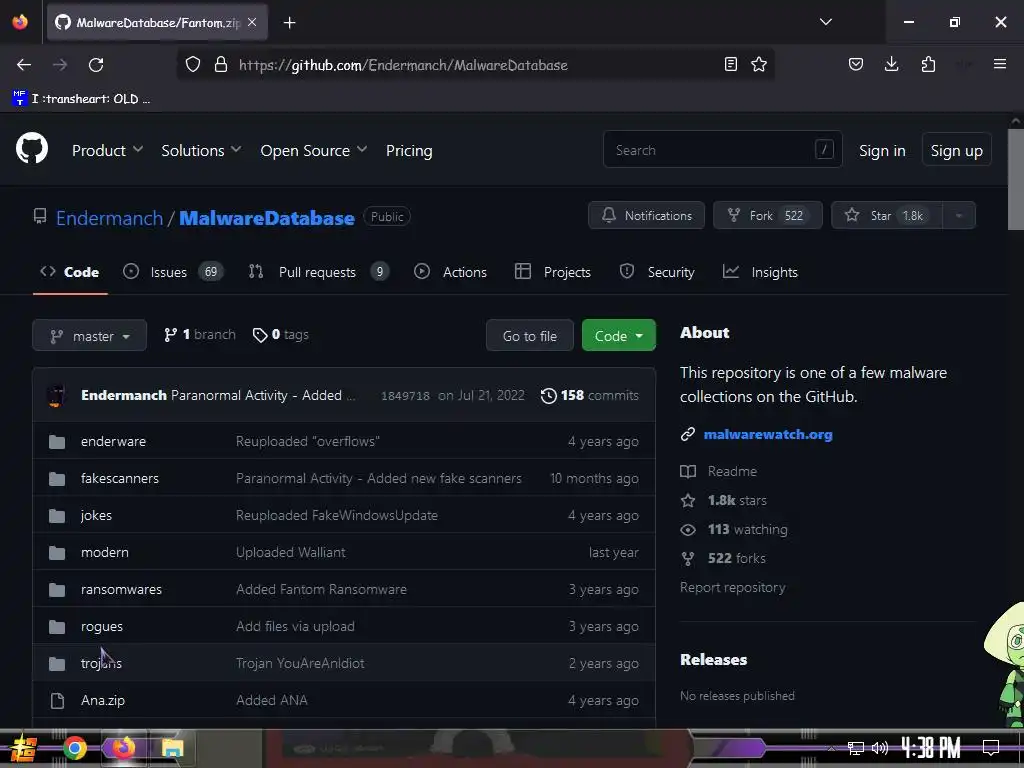Open the fakescanners folder
Screen dimensions: 1024x768
[120, 478]
